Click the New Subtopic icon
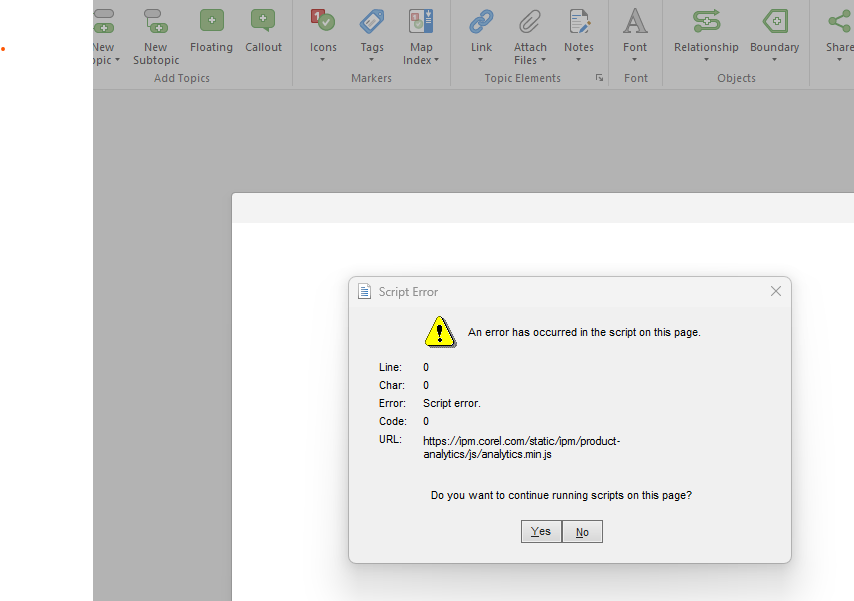The height and width of the screenshot is (601, 854). 155,21
